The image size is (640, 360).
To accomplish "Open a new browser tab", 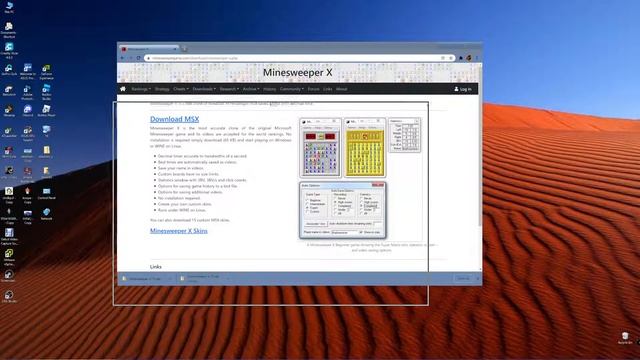I will tap(184, 49).
